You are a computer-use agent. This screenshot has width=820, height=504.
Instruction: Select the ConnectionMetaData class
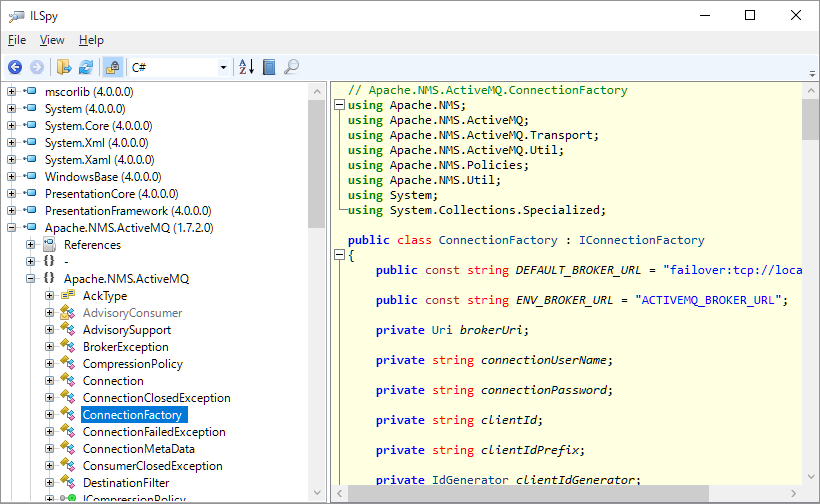(x=138, y=449)
